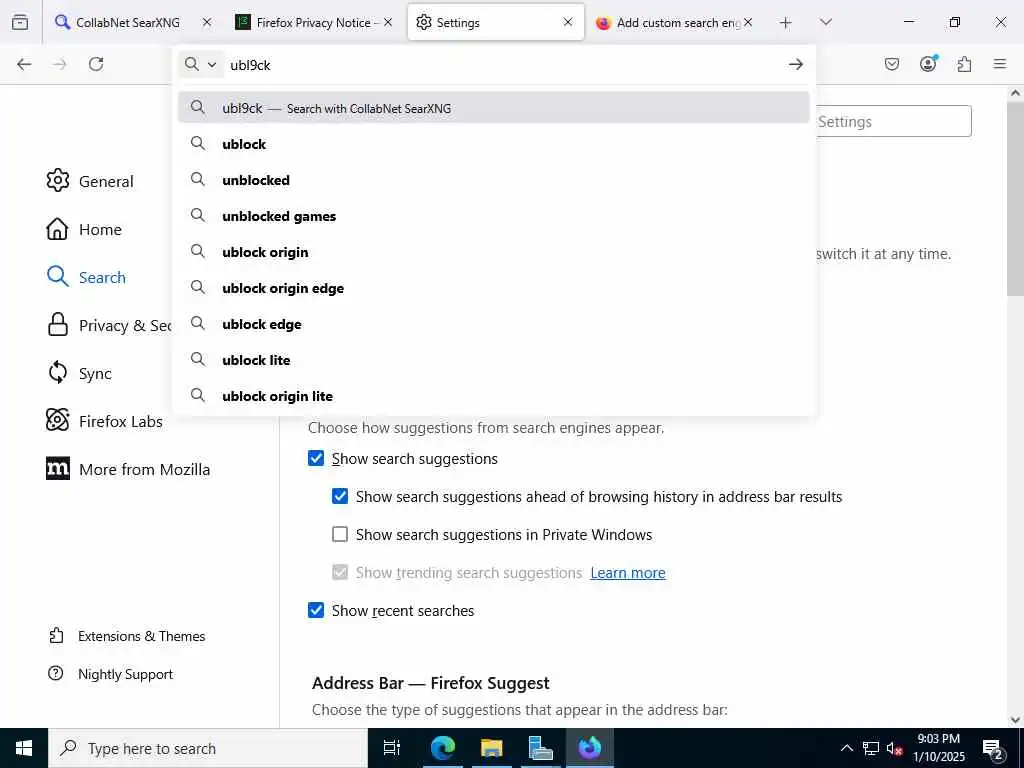Viewport: 1024px width, 768px height.
Task: Go back using the back arrow
Action: [x=24, y=64]
